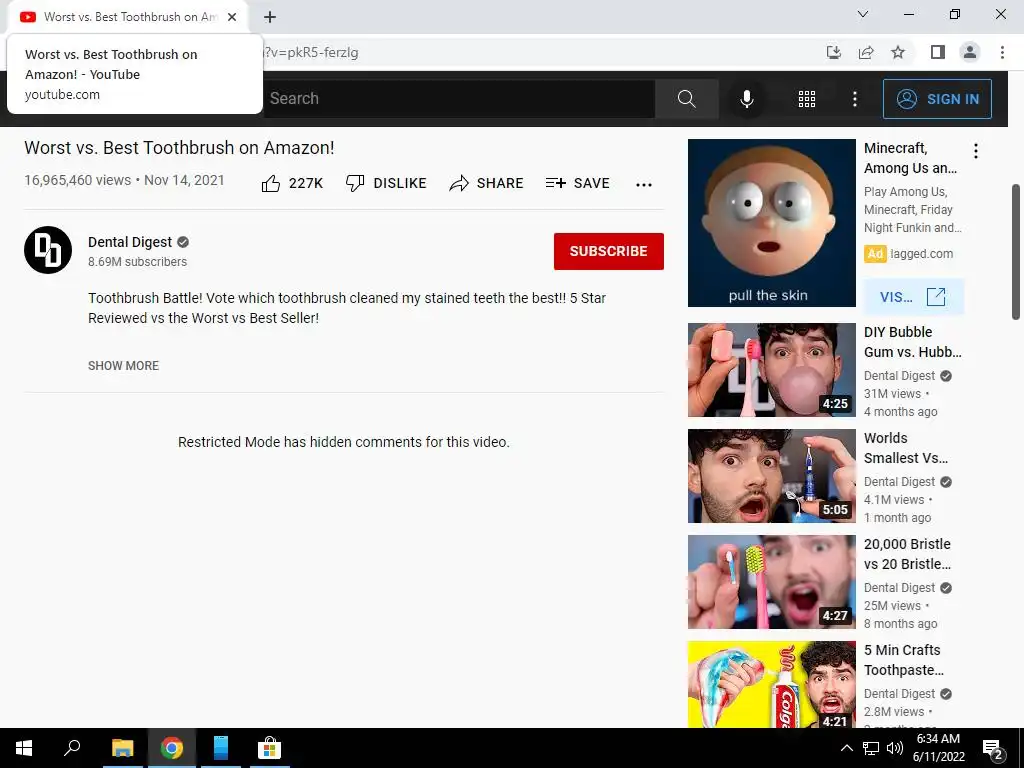Open Chrome three-dot menu

(1002, 52)
